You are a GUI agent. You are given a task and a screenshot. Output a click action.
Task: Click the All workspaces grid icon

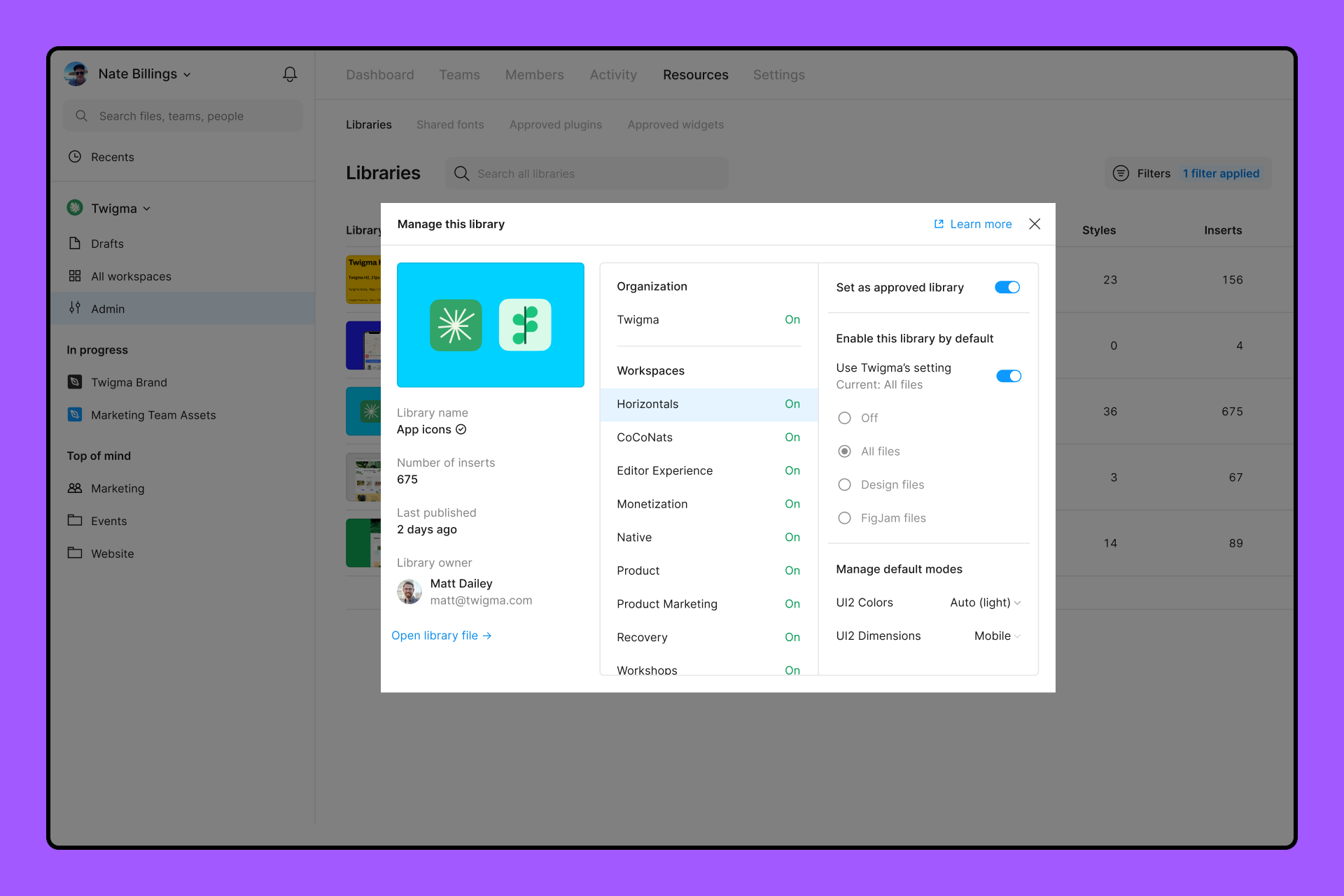click(75, 276)
